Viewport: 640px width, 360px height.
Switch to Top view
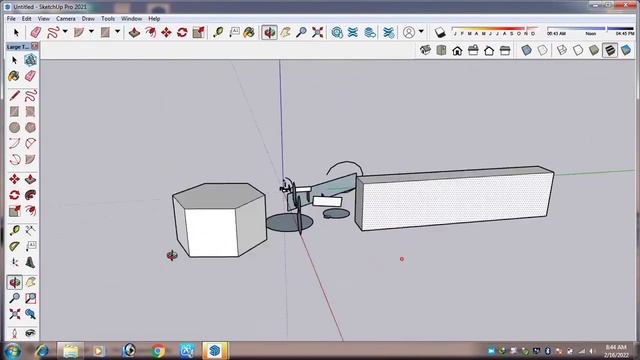pyautogui.click(x=441, y=50)
